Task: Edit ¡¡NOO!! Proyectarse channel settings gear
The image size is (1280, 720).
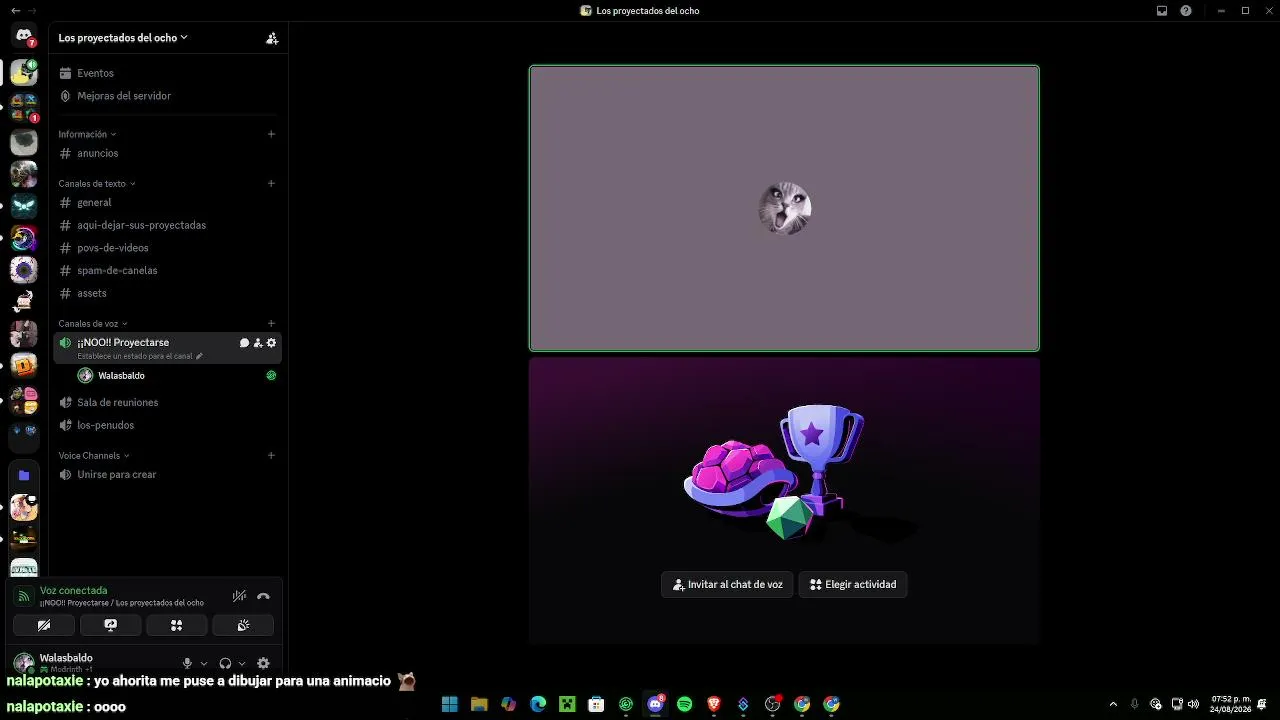Action: pyautogui.click(x=271, y=343)
